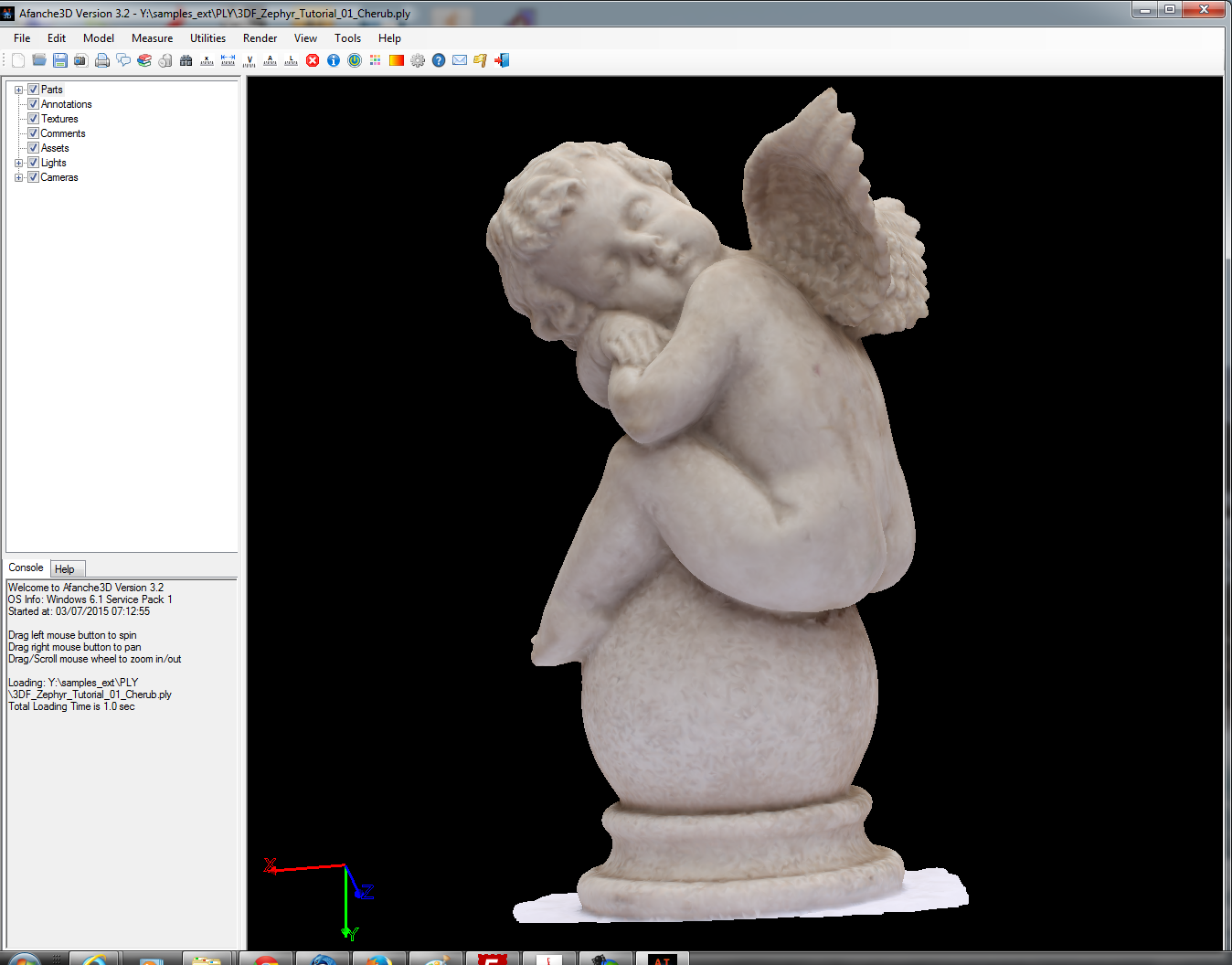Uncheck the Textures checkbox
Viewport: 1232px width, 965px height.
[33, 119]
